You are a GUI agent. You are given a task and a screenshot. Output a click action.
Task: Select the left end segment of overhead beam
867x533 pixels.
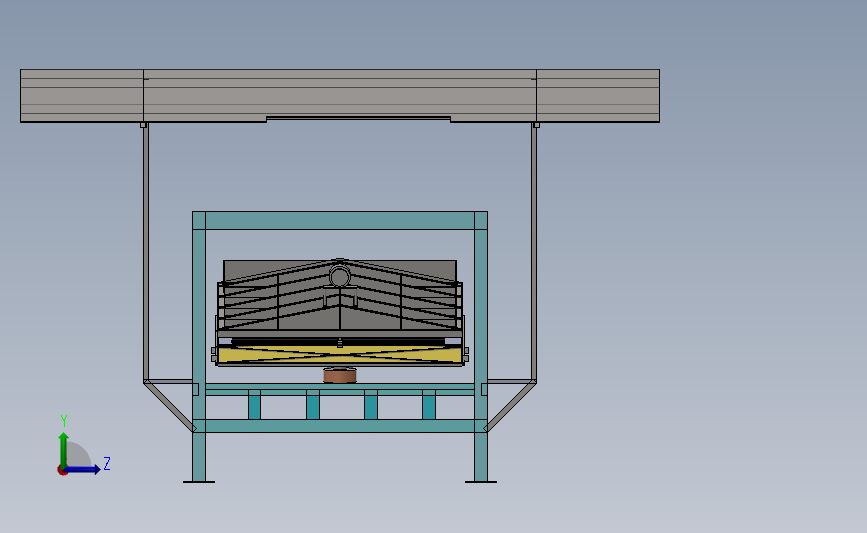point(82,96)
